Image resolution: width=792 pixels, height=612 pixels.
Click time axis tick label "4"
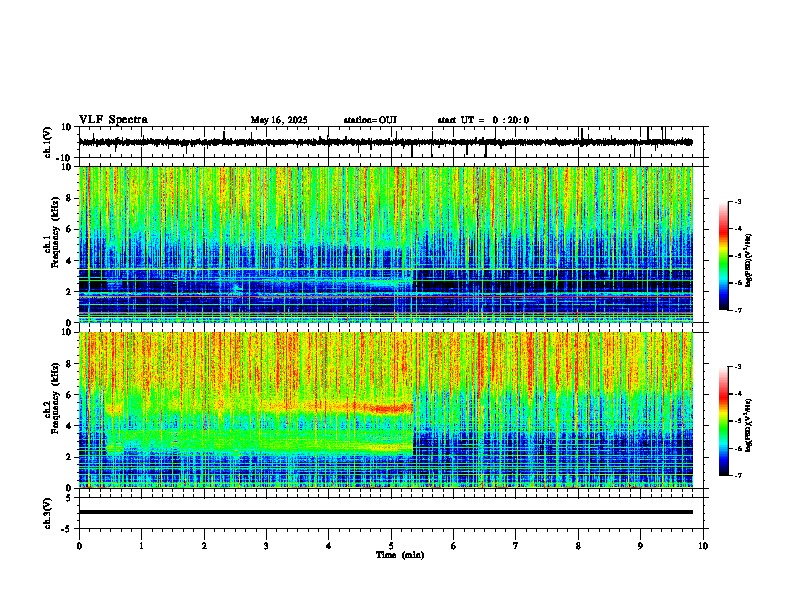[x=328, y=545]
